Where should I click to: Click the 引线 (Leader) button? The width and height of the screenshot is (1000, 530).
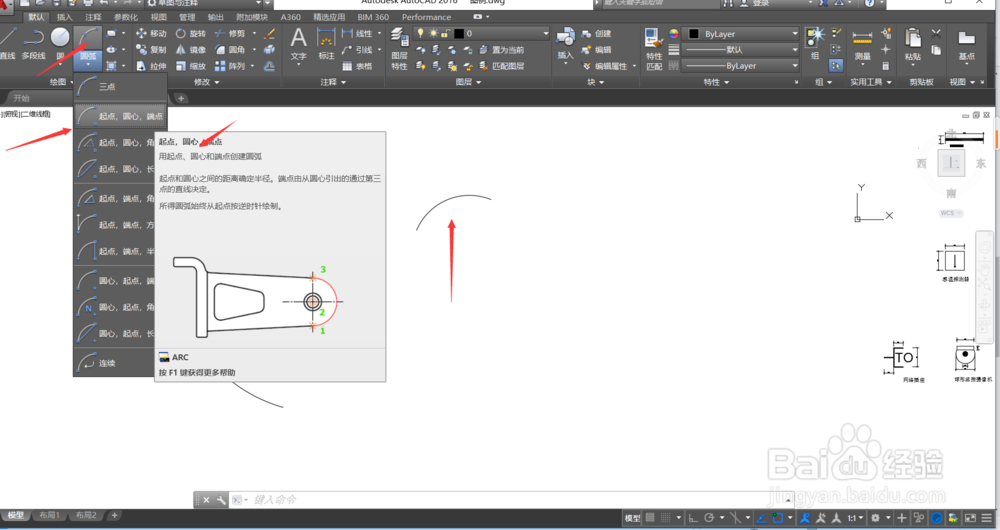(x=358, y=49)
